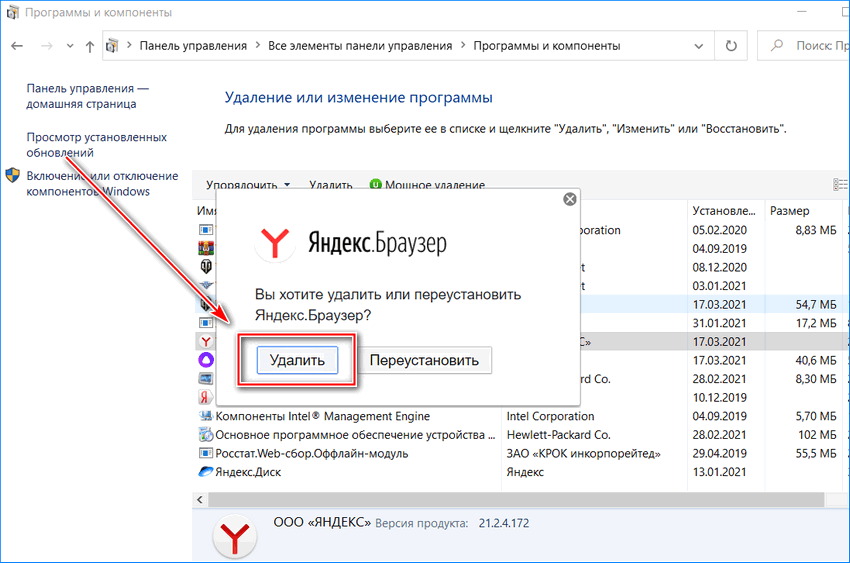This screenshot has height=563, width=850.
Task: Open address bar history dropdown
Action: pyautogui.click(x=699, y=46)
